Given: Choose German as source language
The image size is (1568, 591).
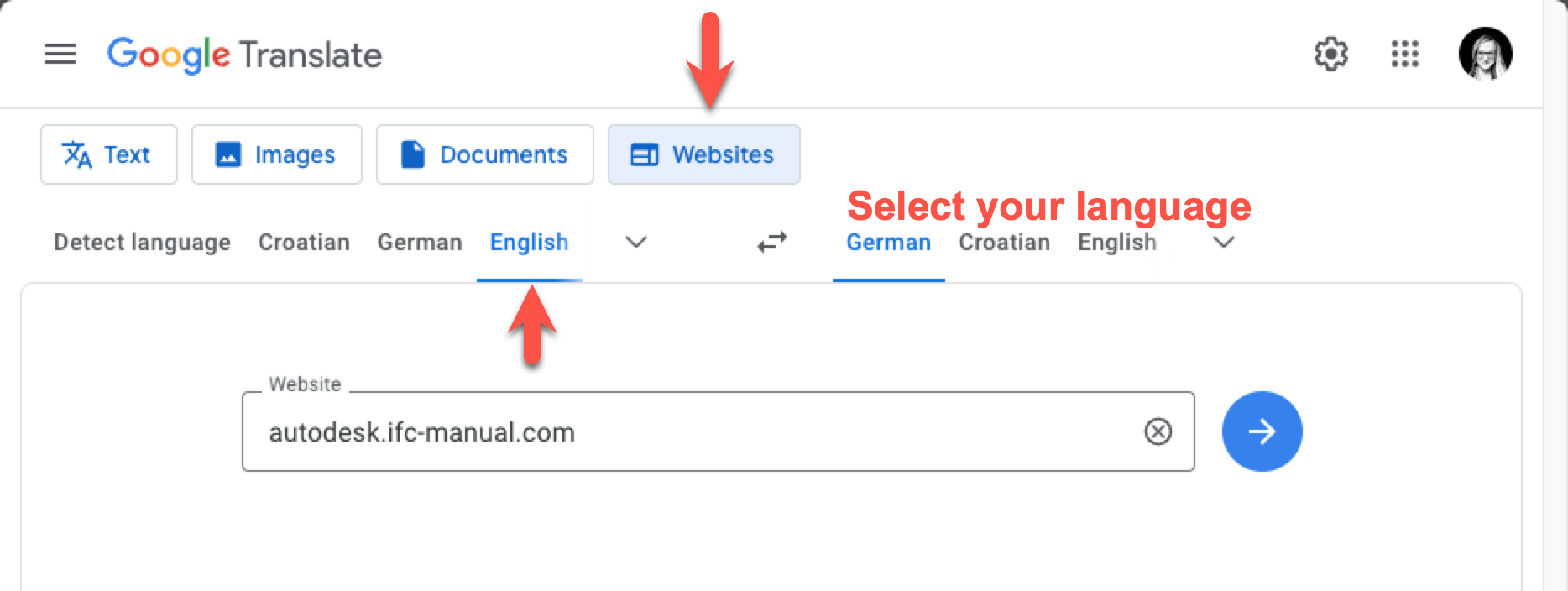Looking at the screenshot, I should (x=420, y=242).
